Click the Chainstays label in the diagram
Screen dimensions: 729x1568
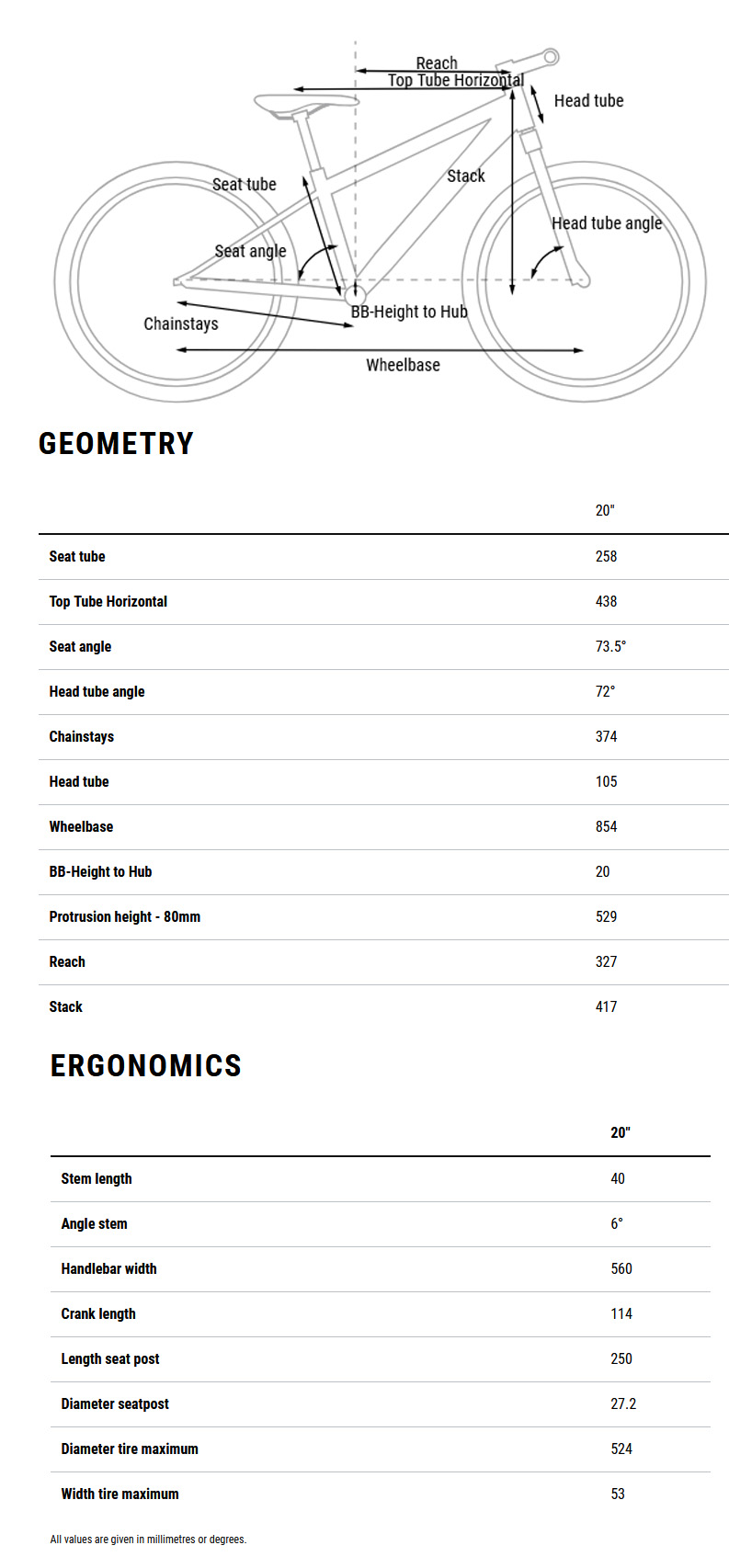point(181,324)
